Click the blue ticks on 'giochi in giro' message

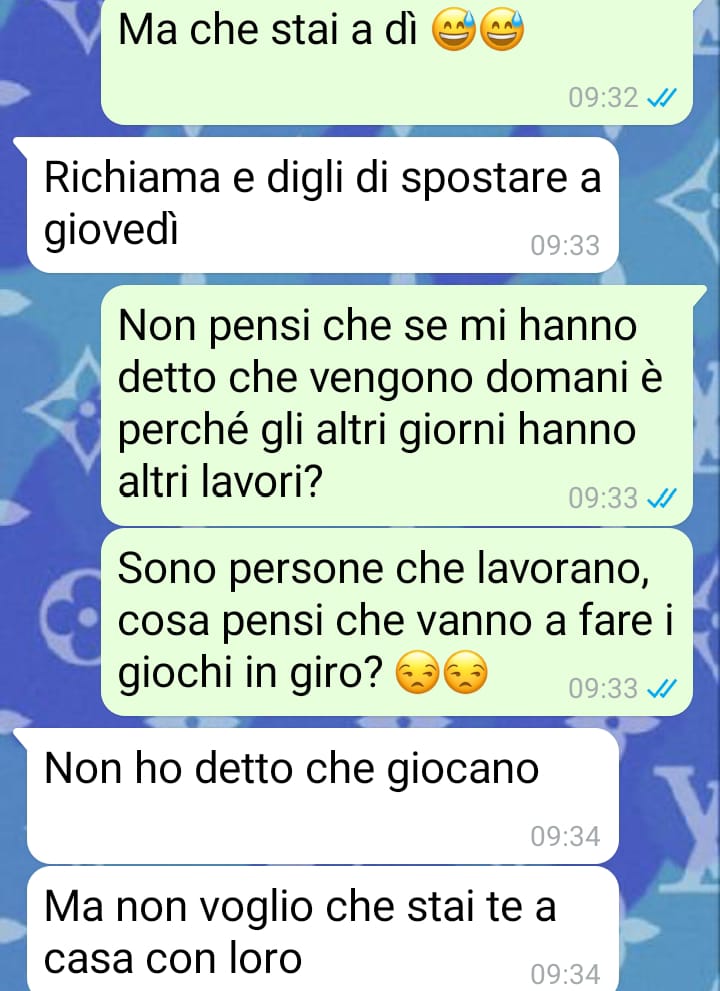point(662,688)
